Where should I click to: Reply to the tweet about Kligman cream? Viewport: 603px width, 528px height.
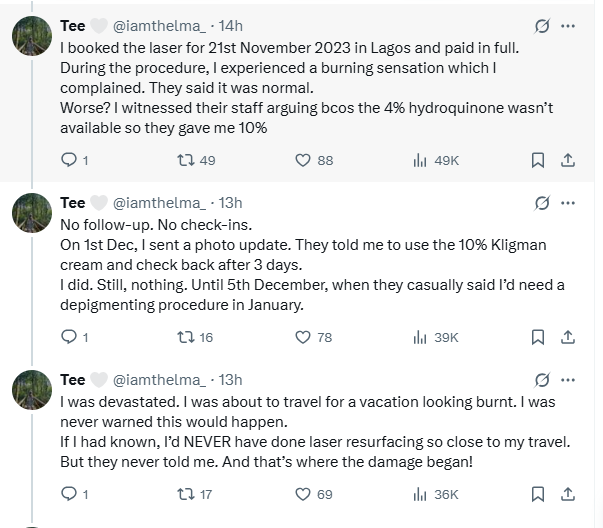[x=69, y=338]
